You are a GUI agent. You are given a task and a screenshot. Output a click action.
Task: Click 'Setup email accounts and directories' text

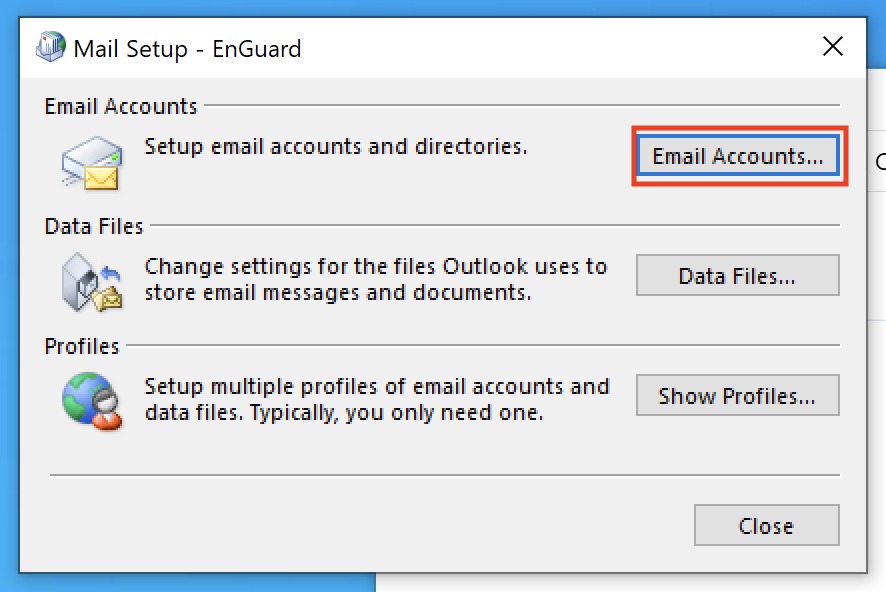336,147
